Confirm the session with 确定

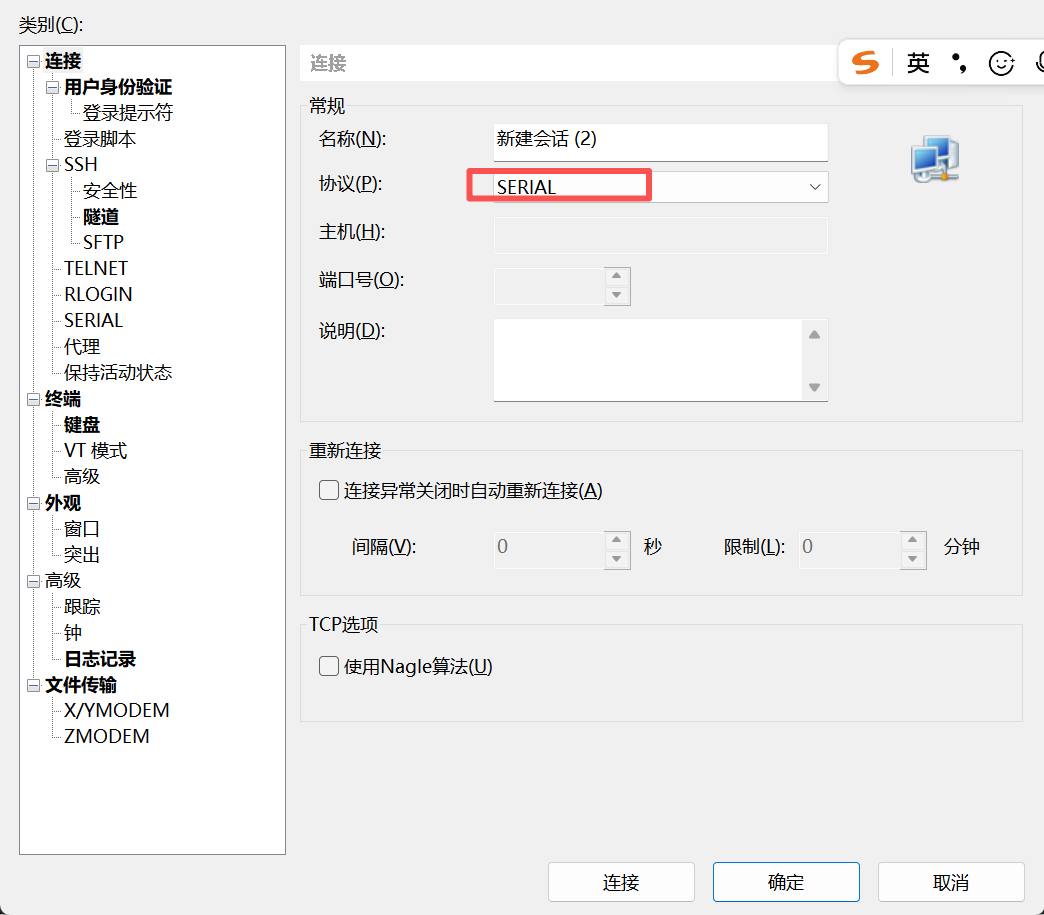[786, 881]
